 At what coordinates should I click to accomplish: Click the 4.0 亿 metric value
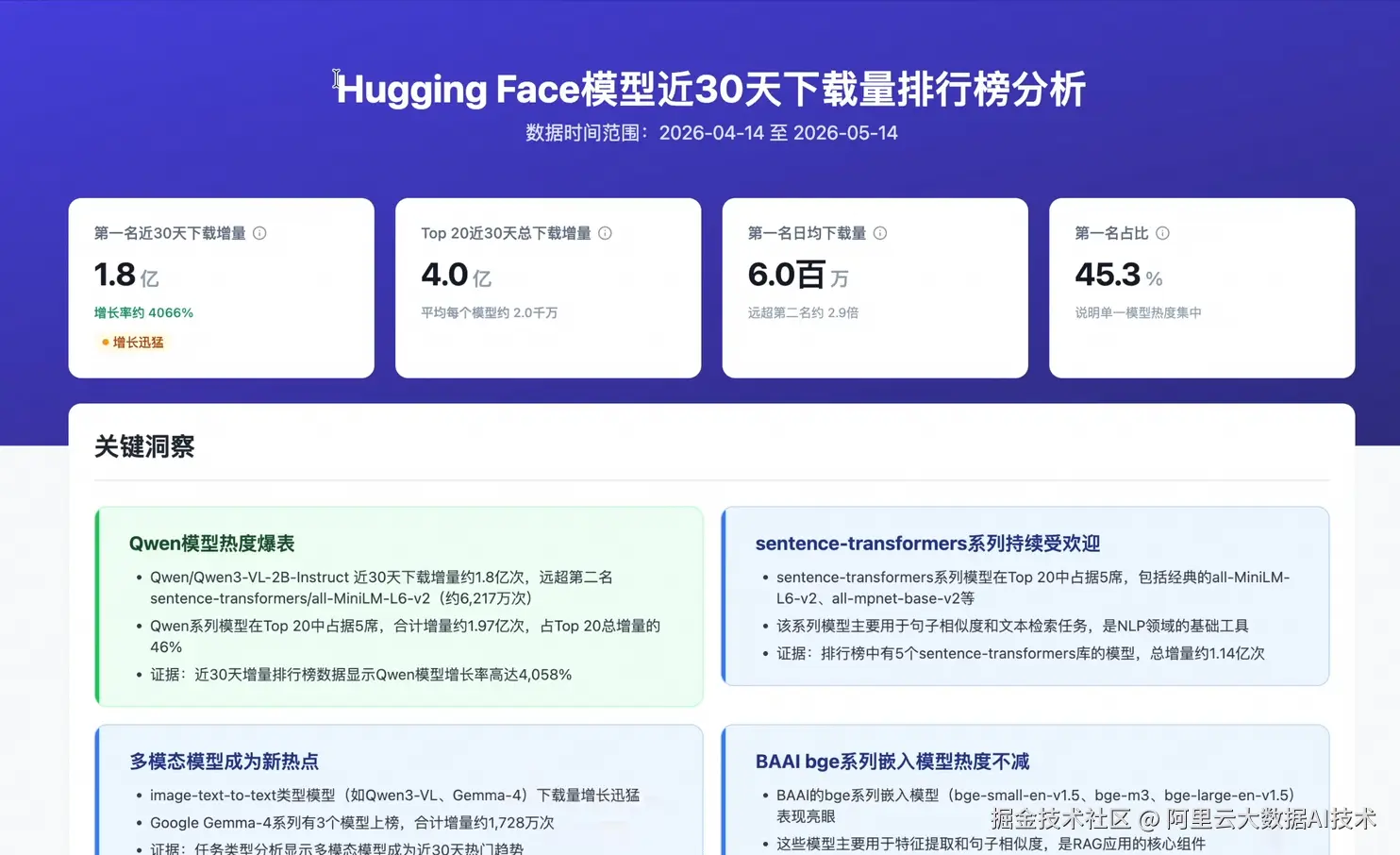pos(457,275)
